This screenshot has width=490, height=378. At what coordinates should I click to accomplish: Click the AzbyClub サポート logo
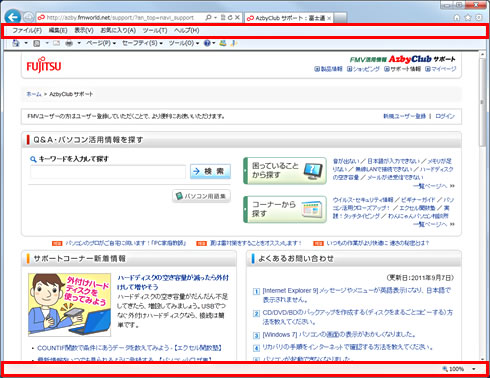[x=402, y=59]
